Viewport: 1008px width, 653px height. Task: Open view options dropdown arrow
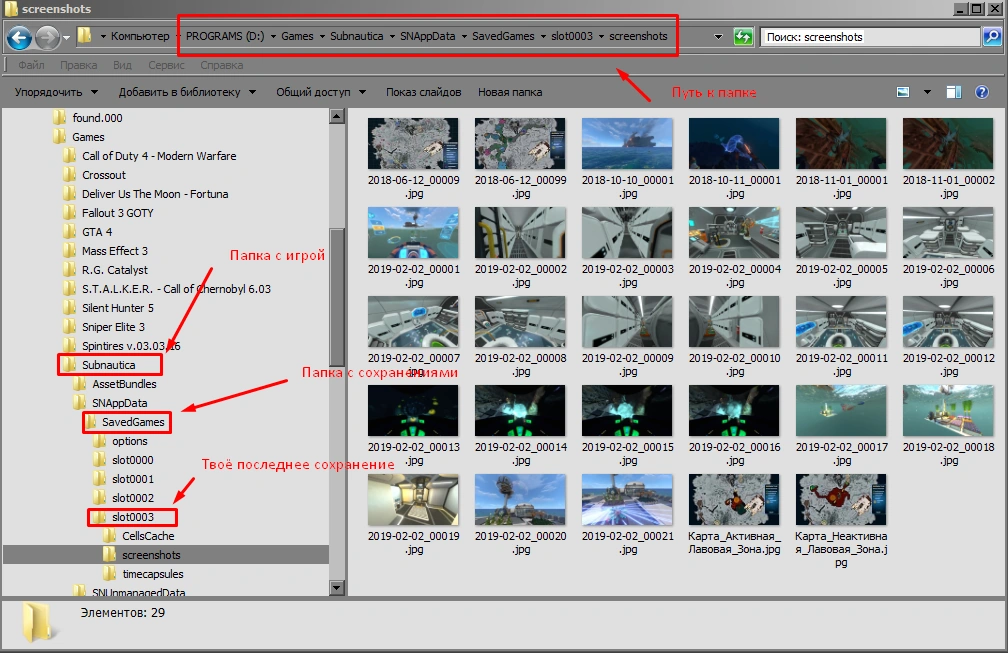point(927,92)
